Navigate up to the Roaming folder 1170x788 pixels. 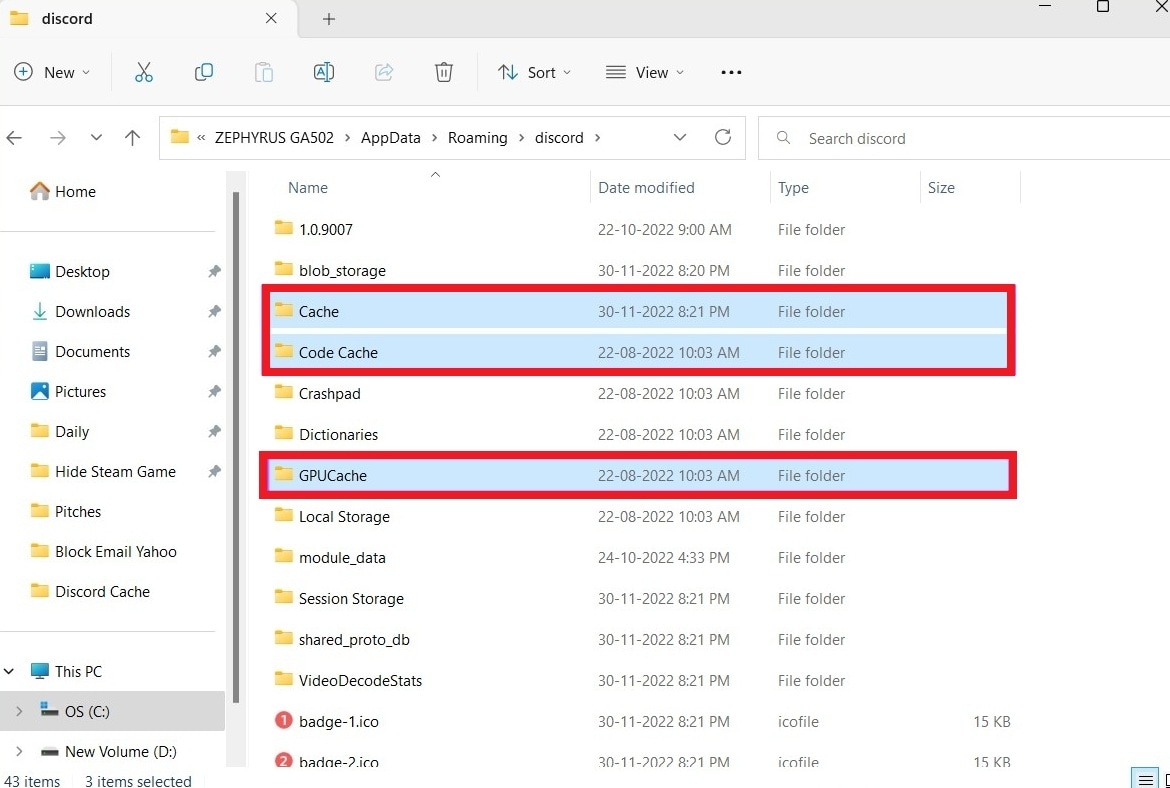(x=132, y=137)
